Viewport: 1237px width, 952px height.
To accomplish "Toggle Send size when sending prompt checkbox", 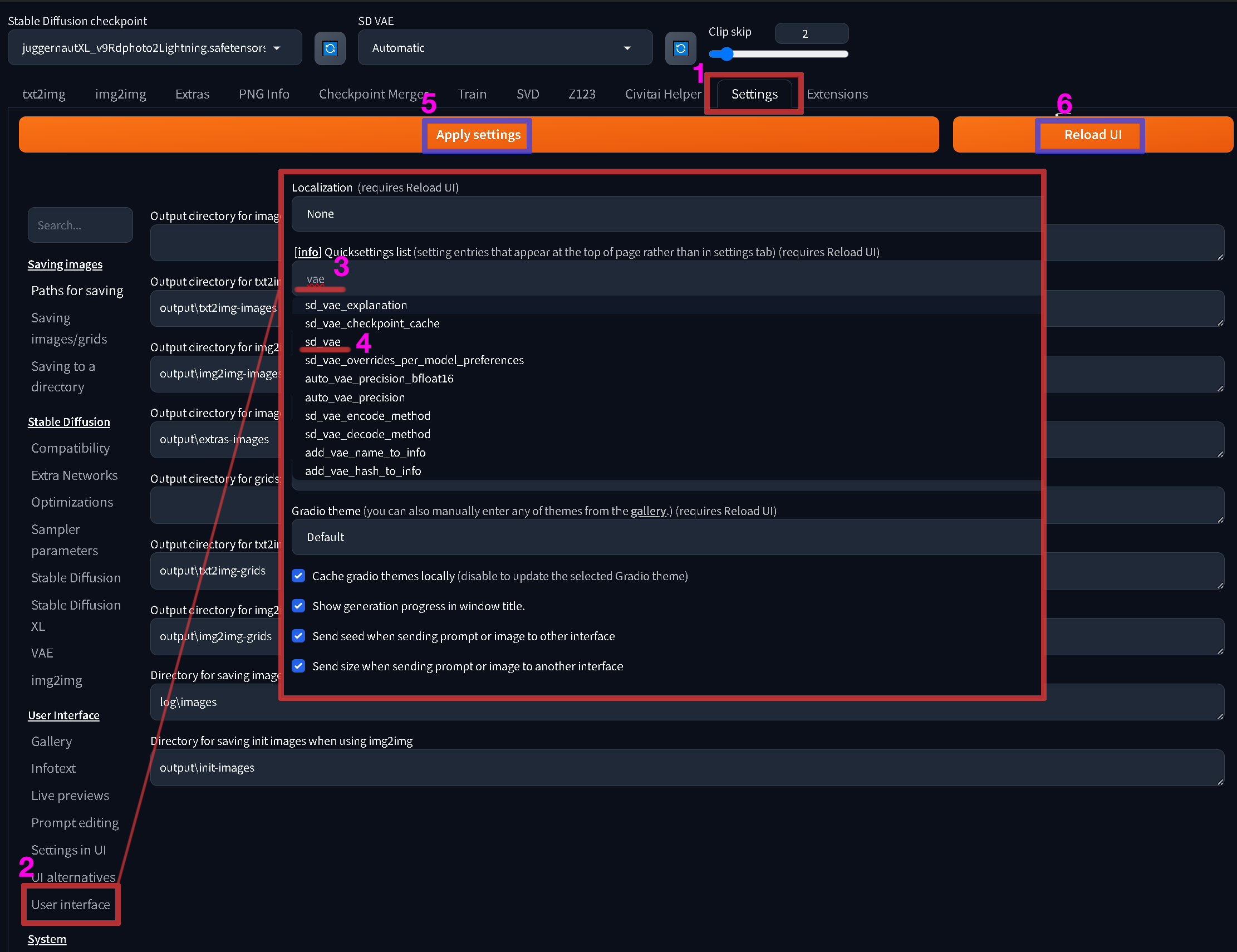I will [x=298, y=666].
